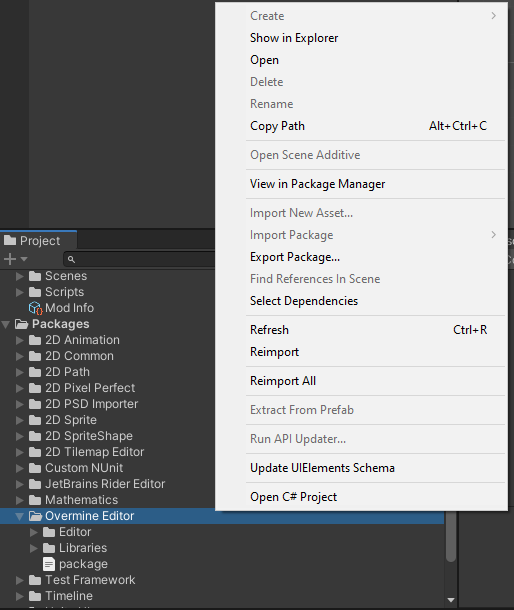
Task: Collapse the Overmine Editor folder arrow
Action: click(19, 516)
